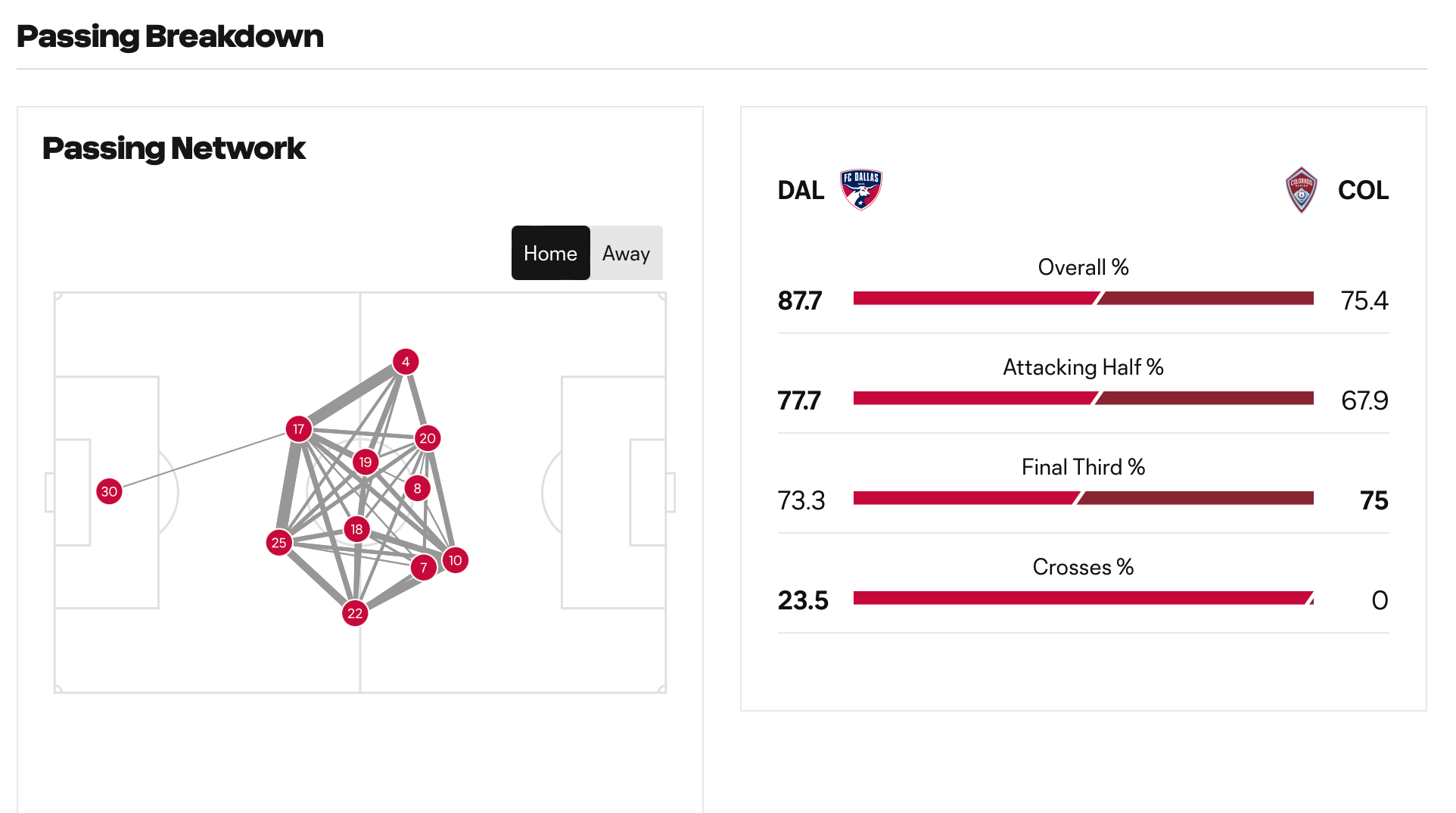Switch passing network to Home team
Screen dimensions: 1456x813
tap(550, 253)
